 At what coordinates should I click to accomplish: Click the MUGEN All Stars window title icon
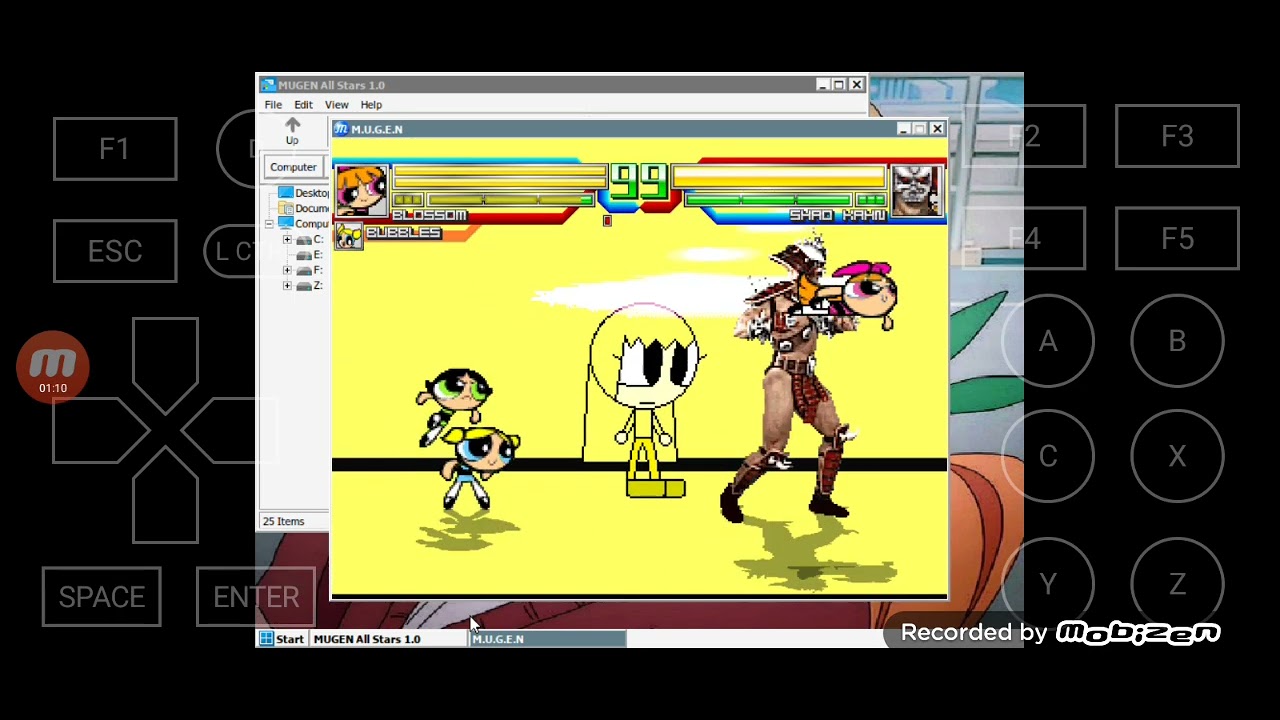pyautogui.click(x=268, y=85)
